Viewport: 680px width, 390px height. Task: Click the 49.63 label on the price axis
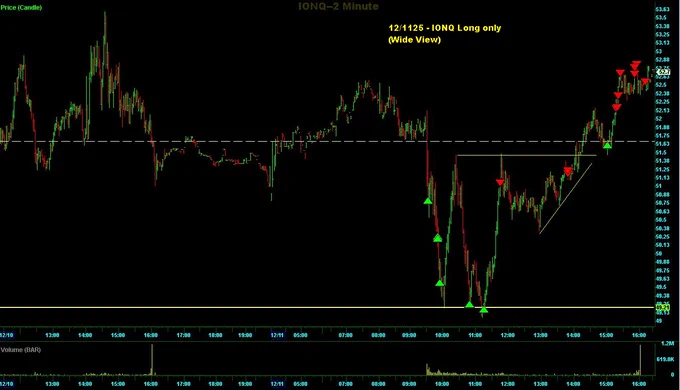(x=662, y=279)
